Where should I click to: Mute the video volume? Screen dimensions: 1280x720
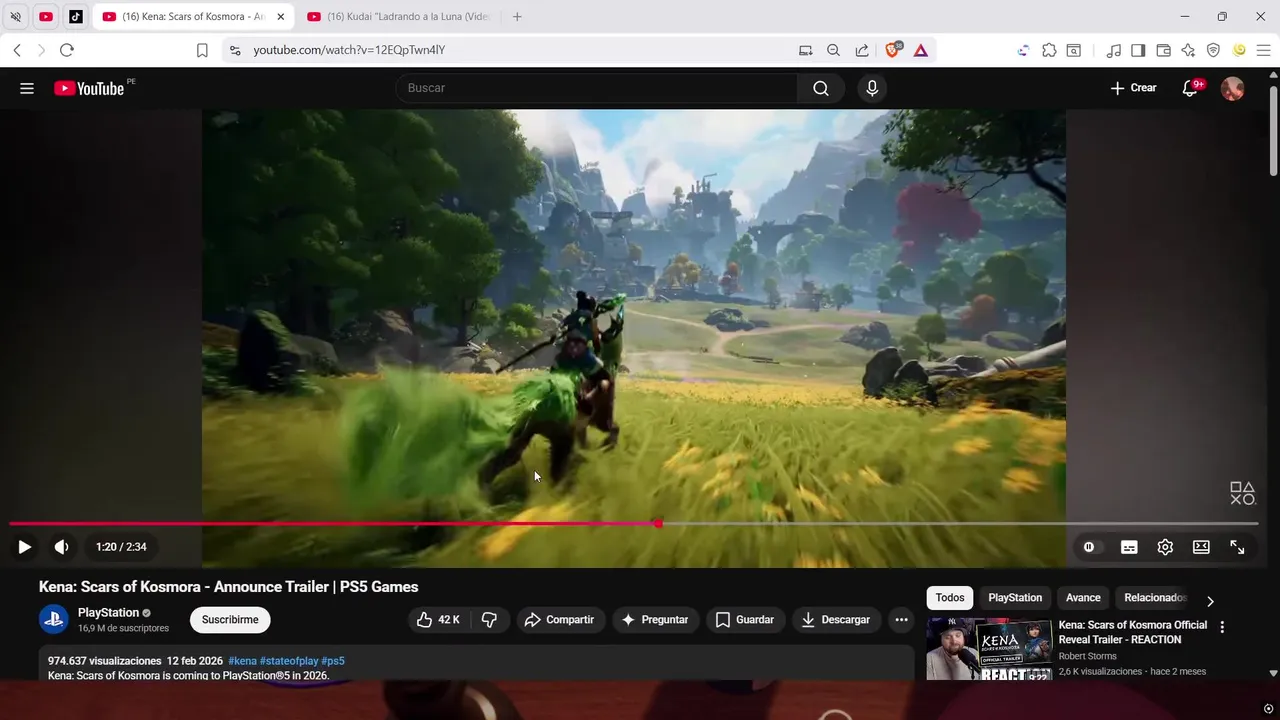click(x=62, y=547)
